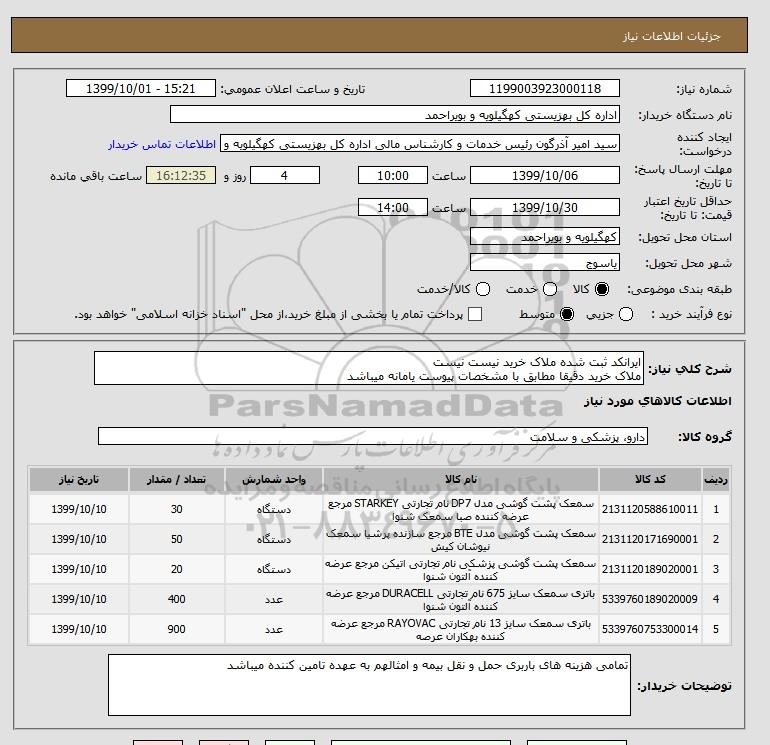Click need date 1399/10/10 in row 5
Screen dimensions: 770x745
[79, 629]
